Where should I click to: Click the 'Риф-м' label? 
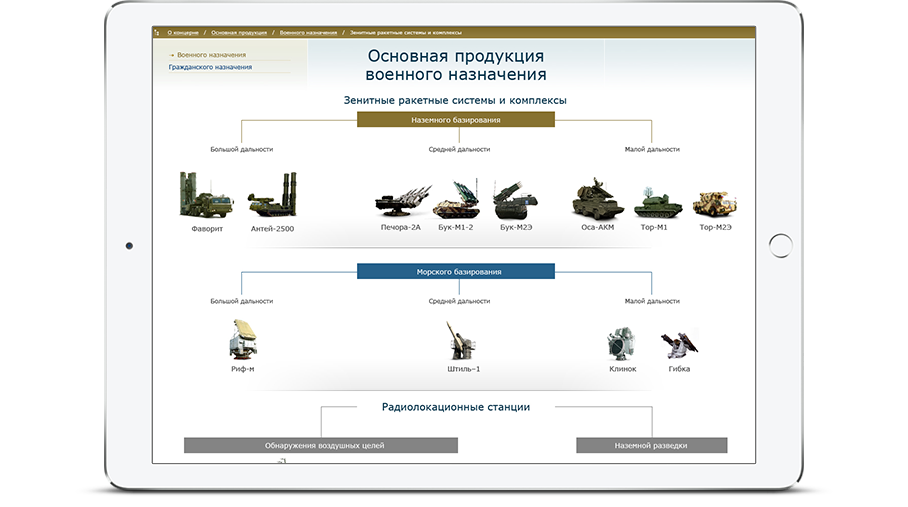(x=243, y=369)
